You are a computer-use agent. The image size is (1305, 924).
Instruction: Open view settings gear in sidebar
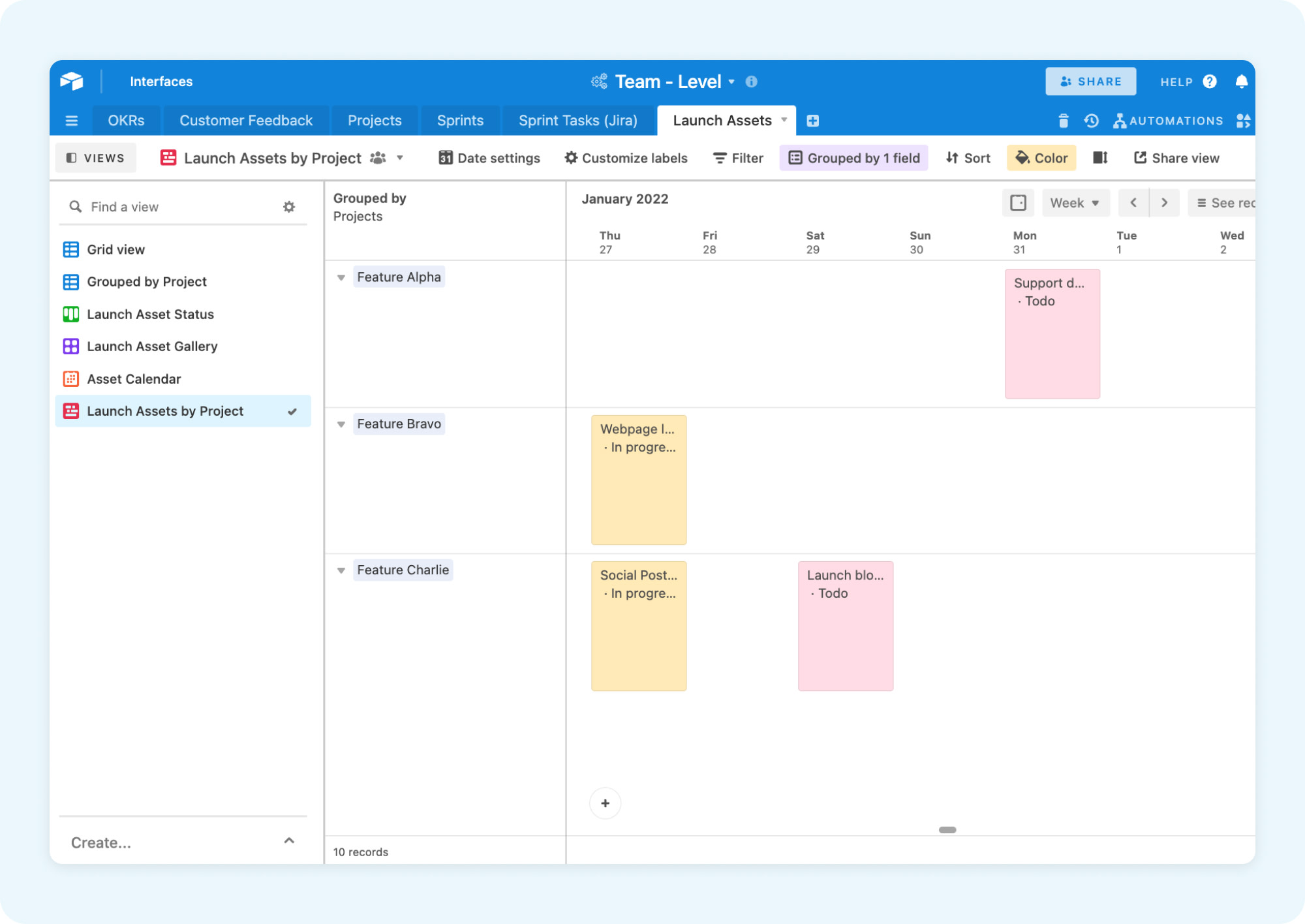pyautogui.click(x=289, y=207)
